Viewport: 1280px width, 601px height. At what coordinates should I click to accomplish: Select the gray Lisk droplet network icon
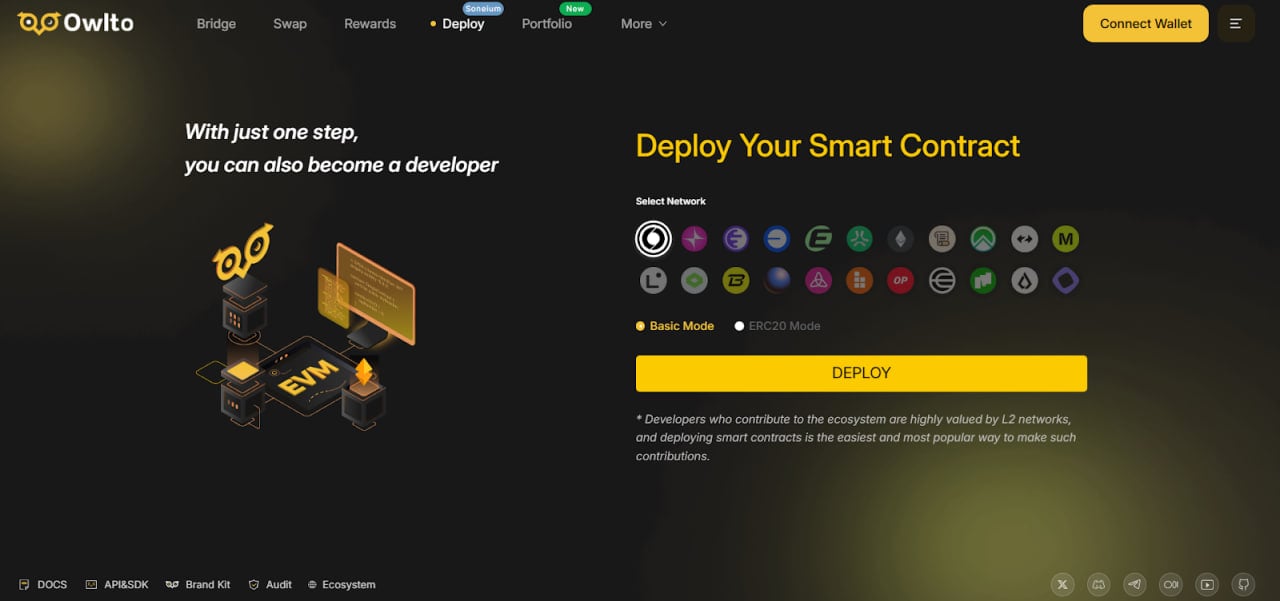1025,281
